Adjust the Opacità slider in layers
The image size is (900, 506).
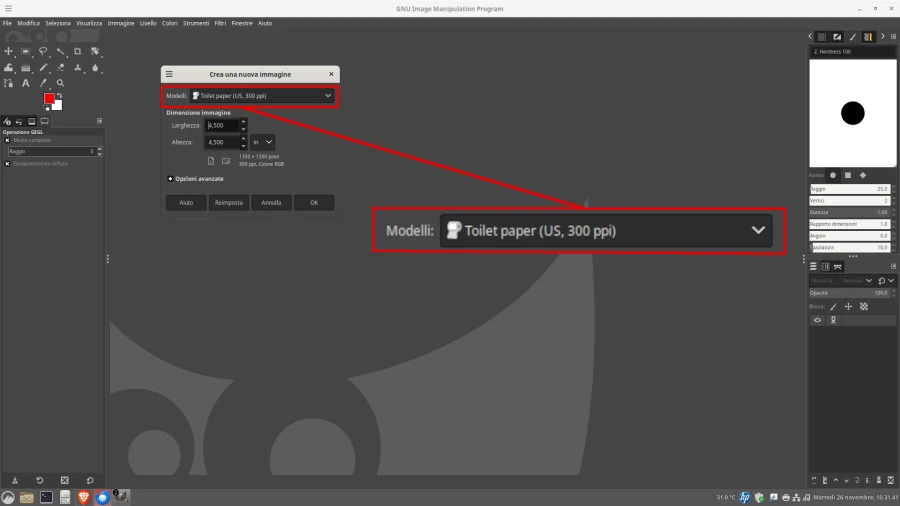point(849,293)
